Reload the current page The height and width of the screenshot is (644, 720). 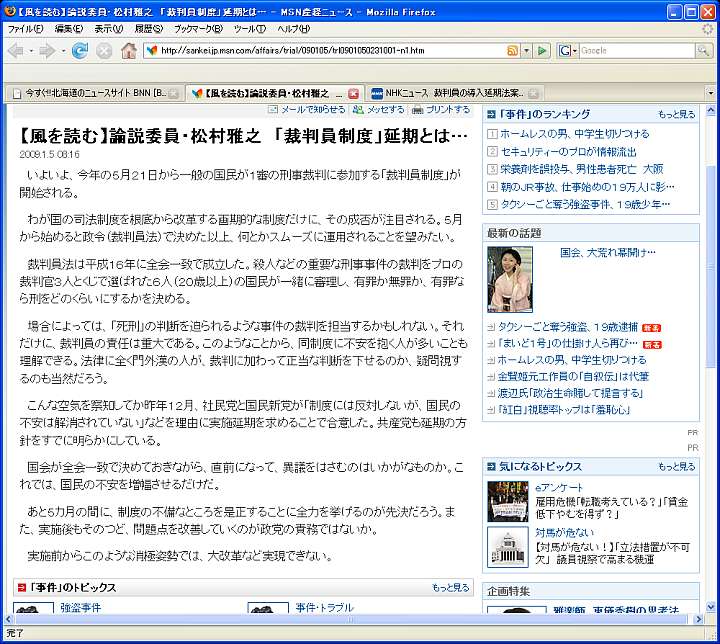[x=79, y=50]
